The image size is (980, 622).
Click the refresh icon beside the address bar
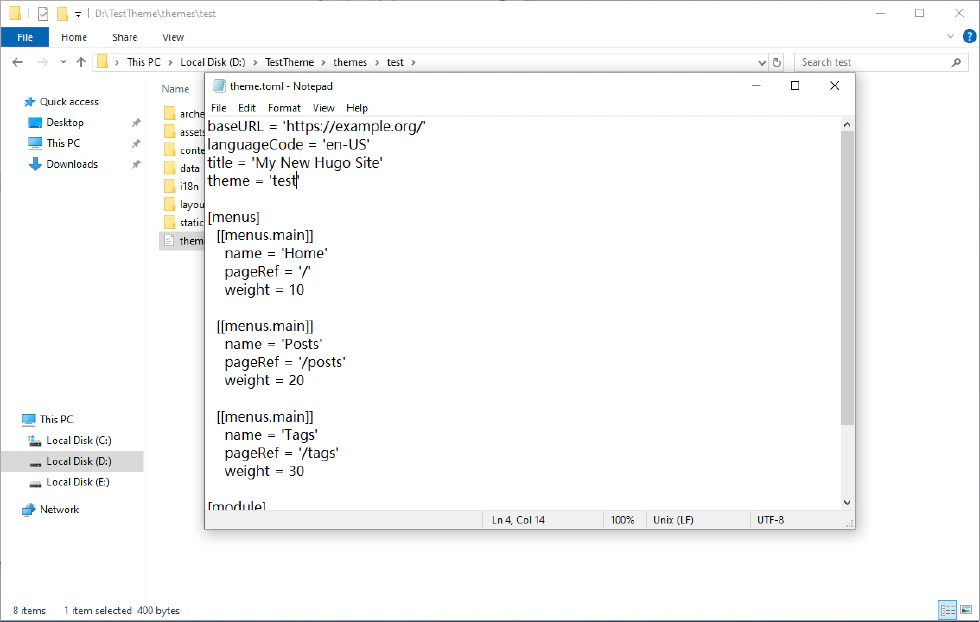coord(777,62)
